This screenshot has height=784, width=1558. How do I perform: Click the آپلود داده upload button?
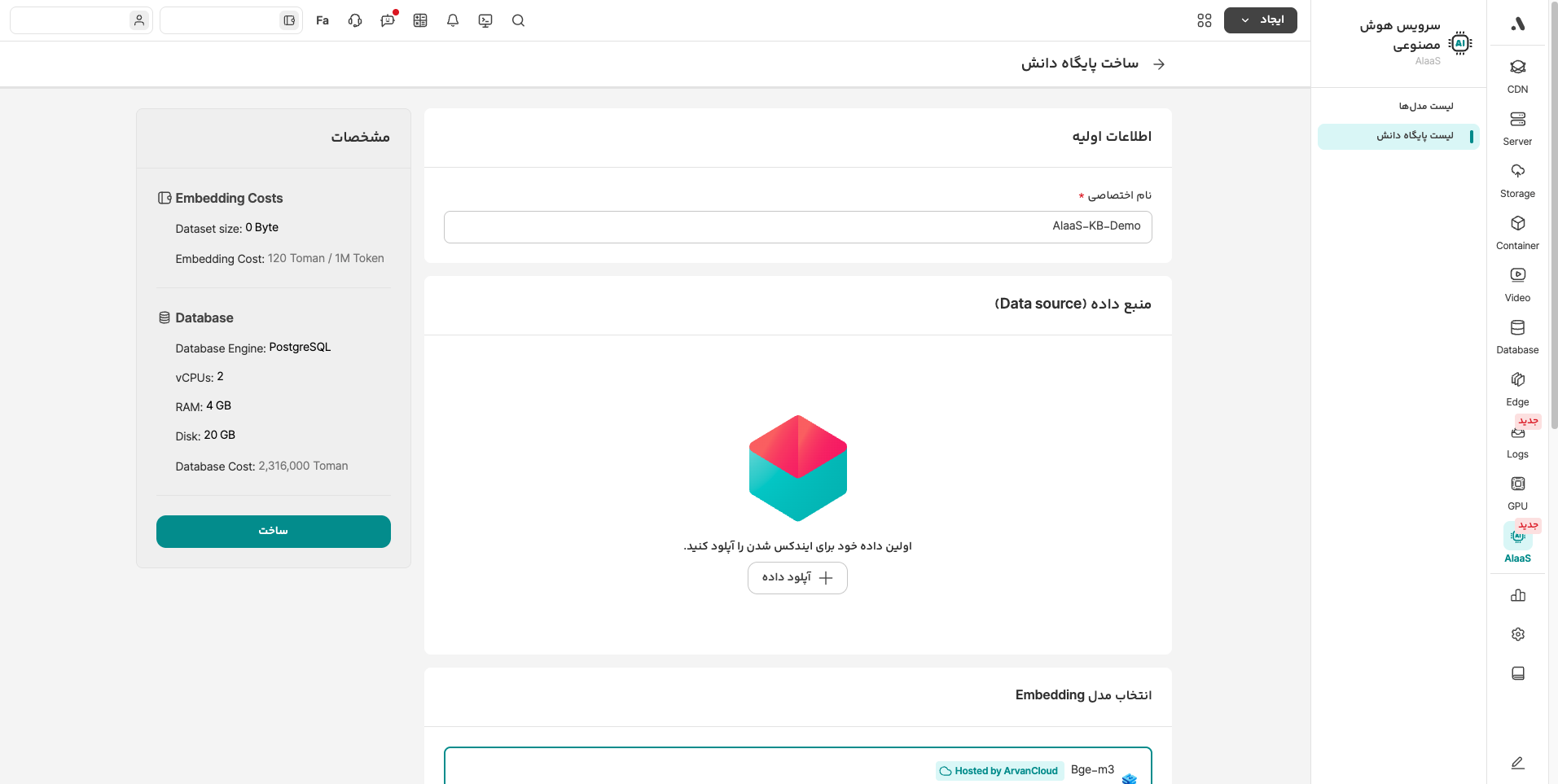(x=797, y=578)
